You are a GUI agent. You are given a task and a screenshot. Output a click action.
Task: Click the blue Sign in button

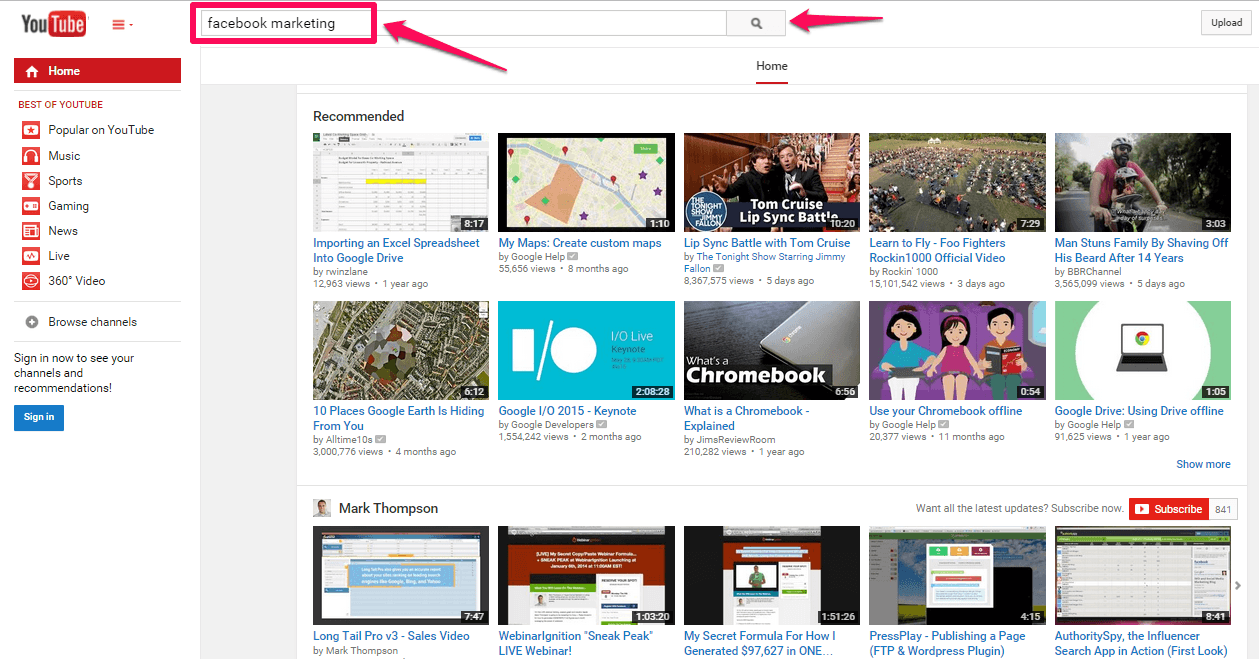pyautogui.click(x=39, y=417)
